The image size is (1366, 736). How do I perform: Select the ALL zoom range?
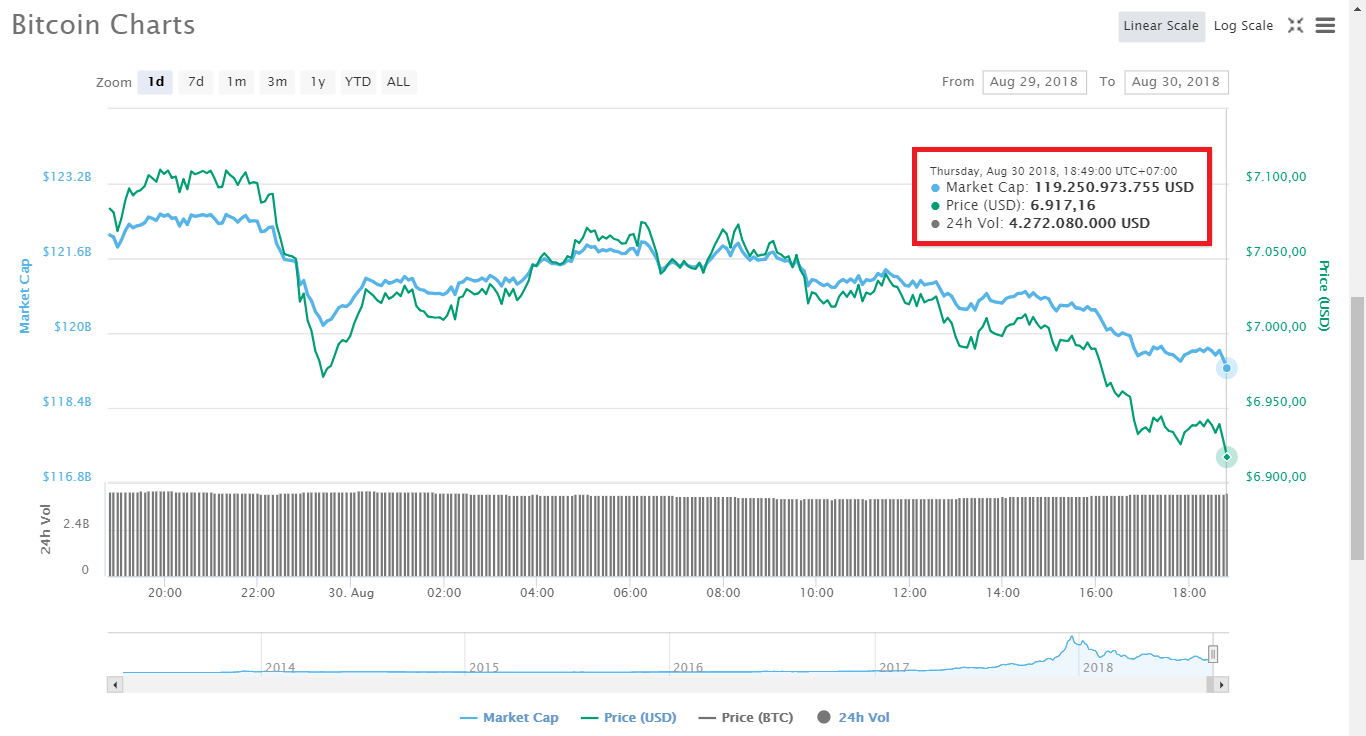(398, 82)
